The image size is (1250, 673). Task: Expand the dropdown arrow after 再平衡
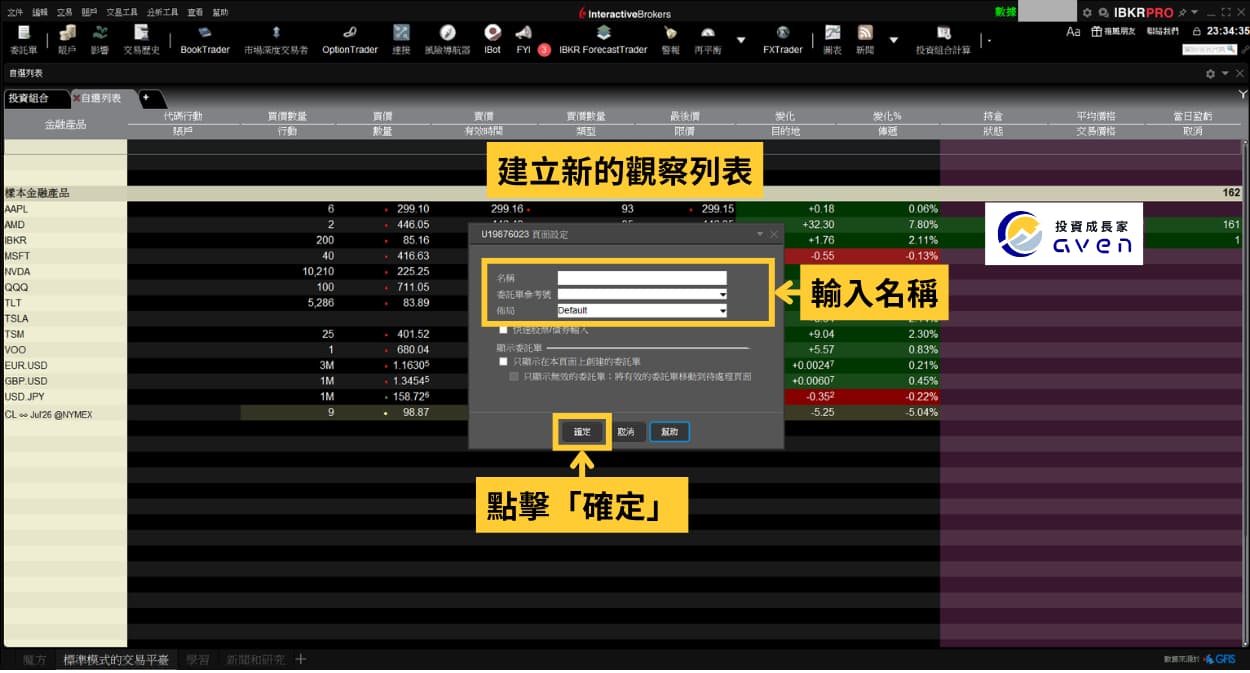click(x=741, y=41)
